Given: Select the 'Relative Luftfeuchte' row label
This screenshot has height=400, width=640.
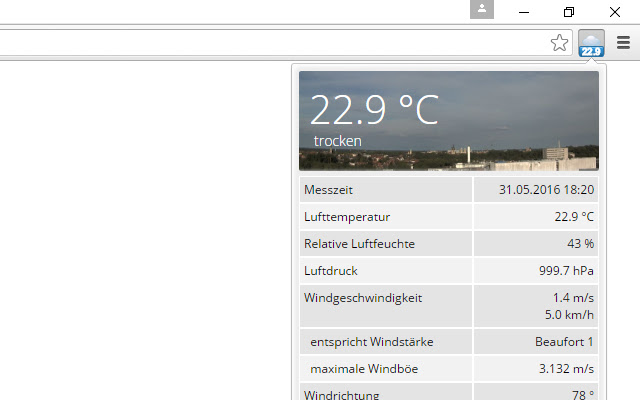Looking at the screenshot, I should point(360,244).
